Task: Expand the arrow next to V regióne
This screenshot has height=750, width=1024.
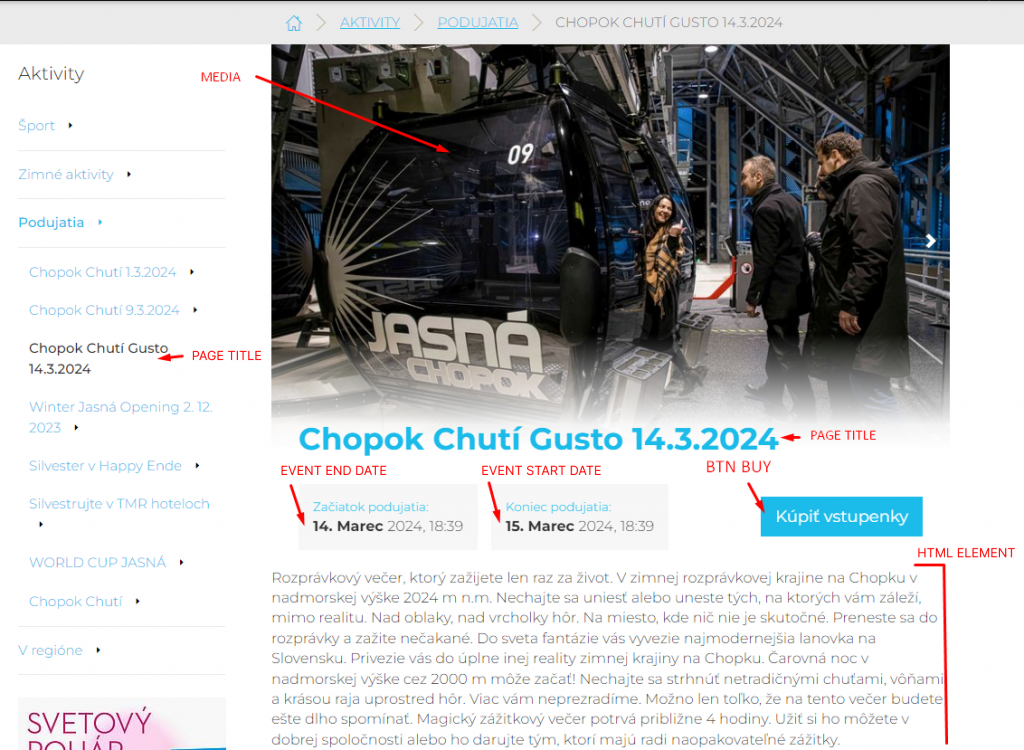Action: pos(98,651)
